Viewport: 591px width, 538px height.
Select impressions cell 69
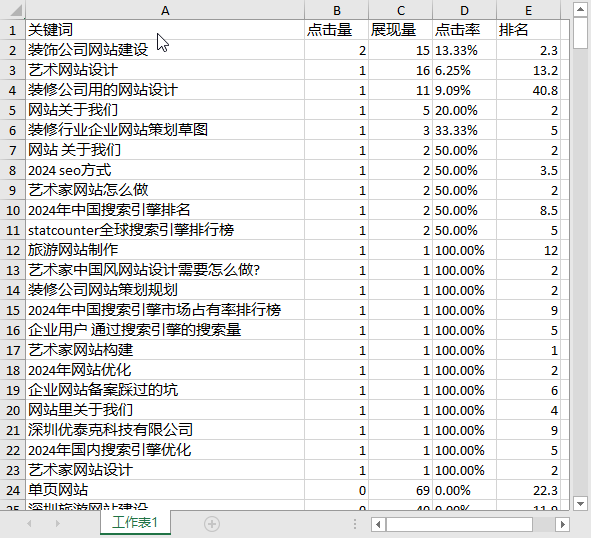point(400,490)
